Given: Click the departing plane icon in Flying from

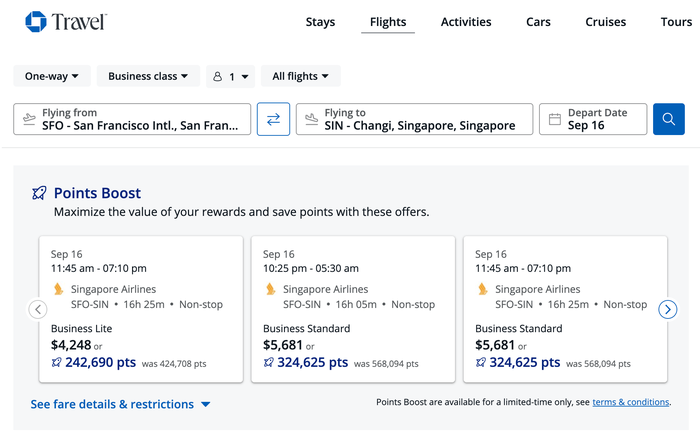Looking at the screenshot, I should coord(29,119).
